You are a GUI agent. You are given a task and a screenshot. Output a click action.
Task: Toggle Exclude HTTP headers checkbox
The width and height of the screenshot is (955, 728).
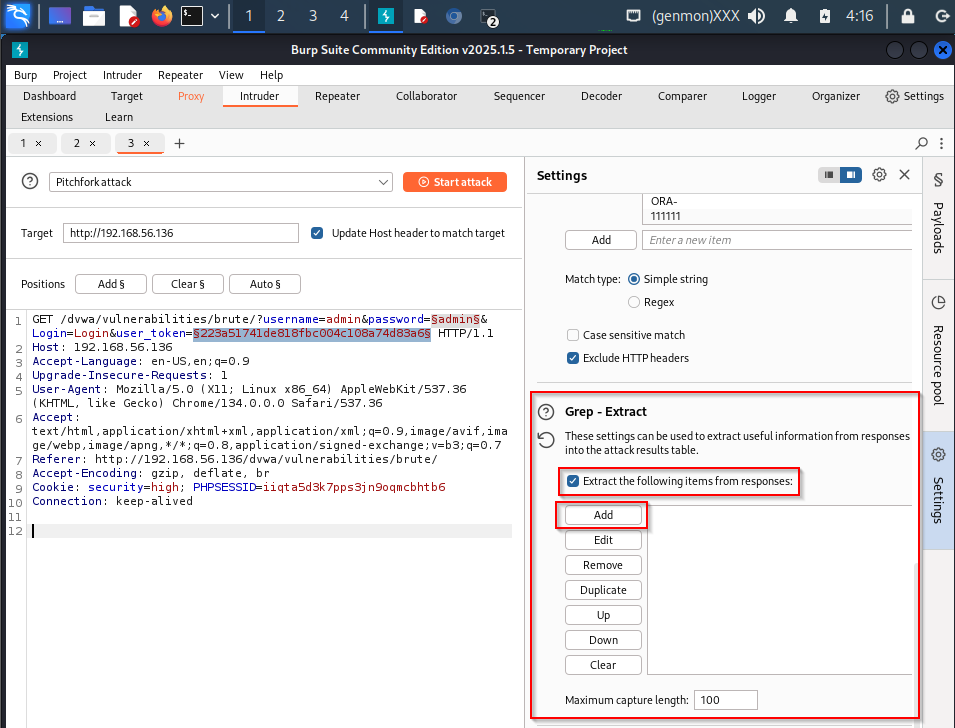coord(573,358)
